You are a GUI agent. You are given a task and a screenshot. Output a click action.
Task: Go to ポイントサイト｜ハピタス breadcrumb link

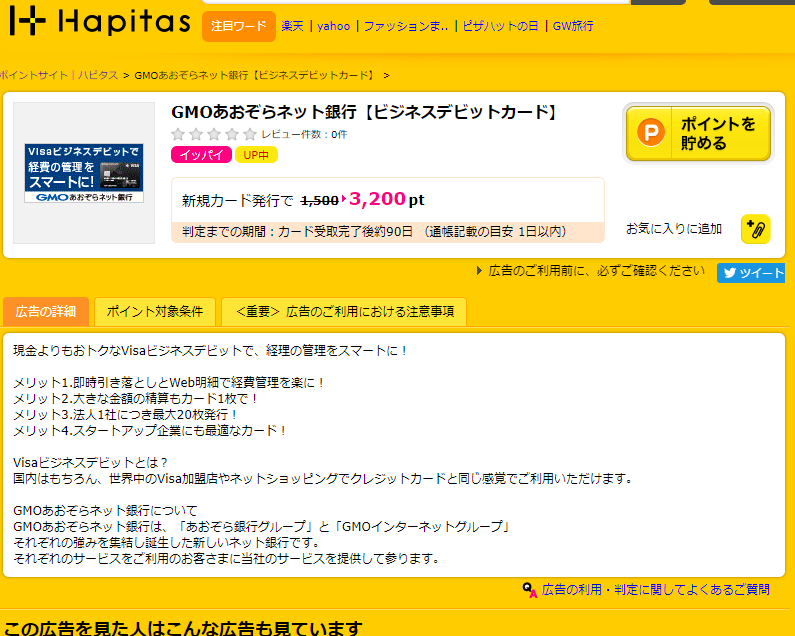59,75
